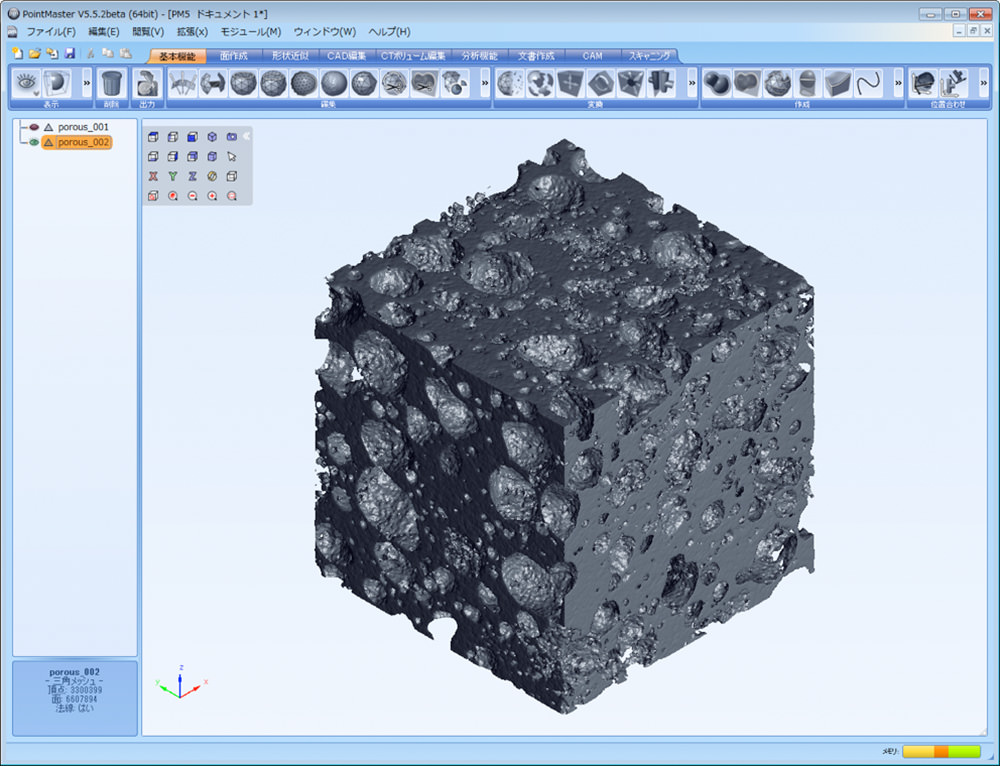Click the heart shape with scissors icon
The height and width of the screenshot is (766, 1000).
pyautogui.click(x=425, y=84)
